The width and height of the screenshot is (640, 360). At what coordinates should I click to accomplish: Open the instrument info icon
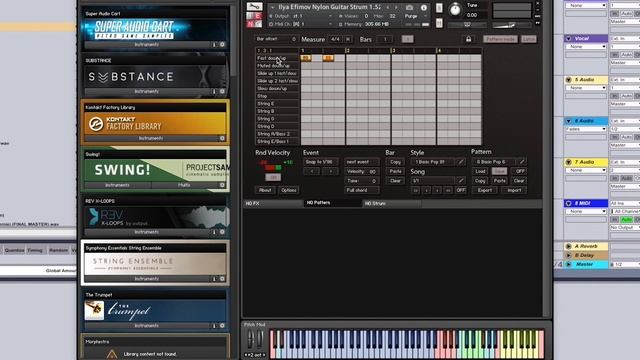(424, 7)
